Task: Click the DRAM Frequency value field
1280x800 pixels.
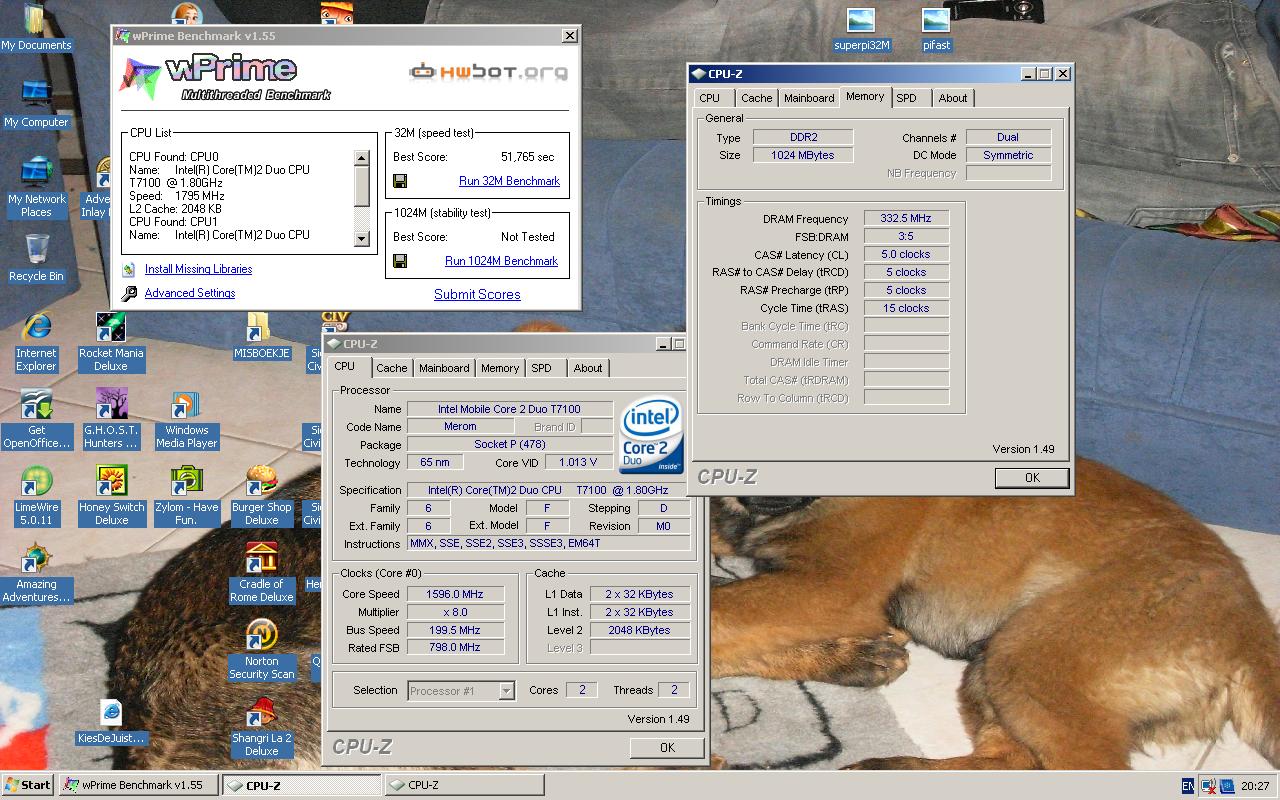Action: [906, 219]
